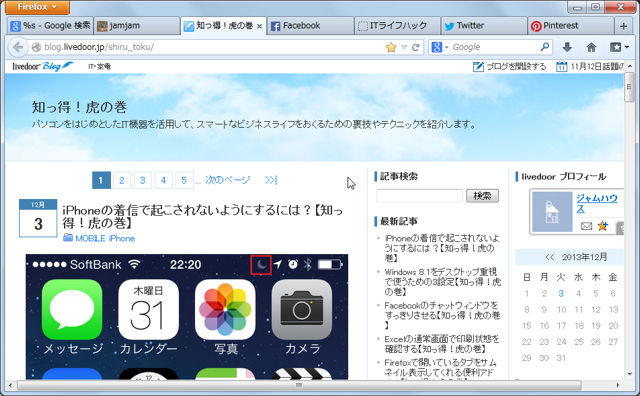Screen dimensions: 640x396
Task: Minimize the Firefox window
Action: click(577, 7)
